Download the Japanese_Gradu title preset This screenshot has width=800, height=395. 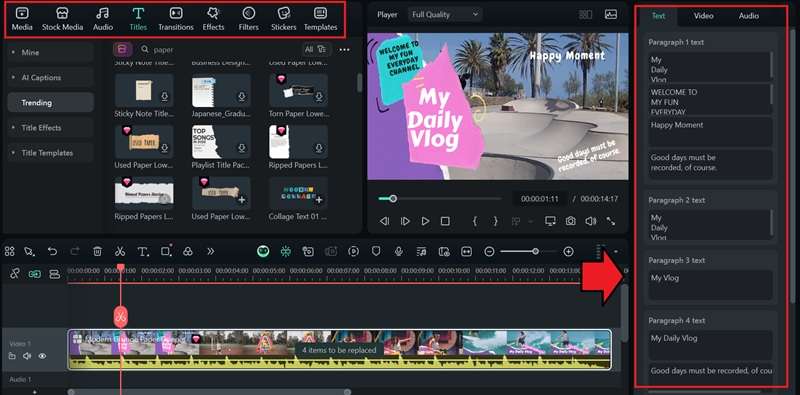tap(242, 97)
